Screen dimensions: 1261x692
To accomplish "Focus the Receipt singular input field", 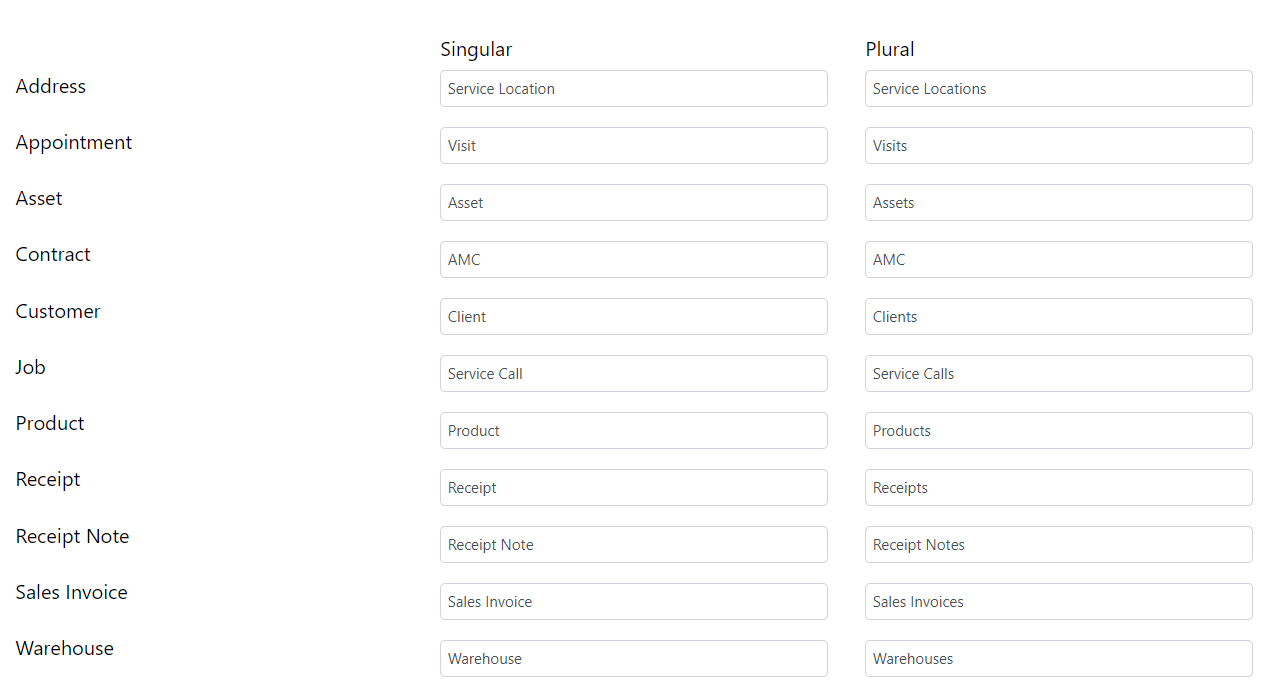I will (x=633, y=488).
